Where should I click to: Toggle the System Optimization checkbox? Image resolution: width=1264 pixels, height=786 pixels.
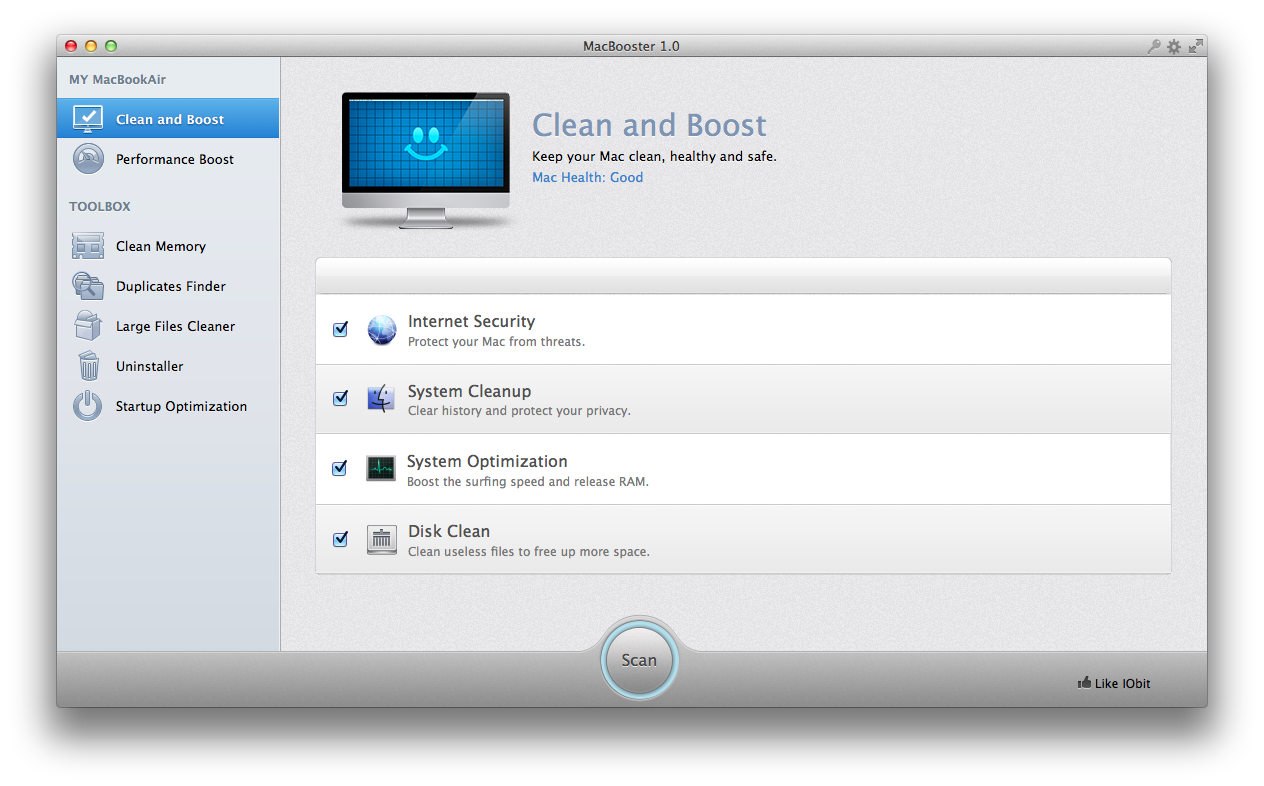[340, 468]
